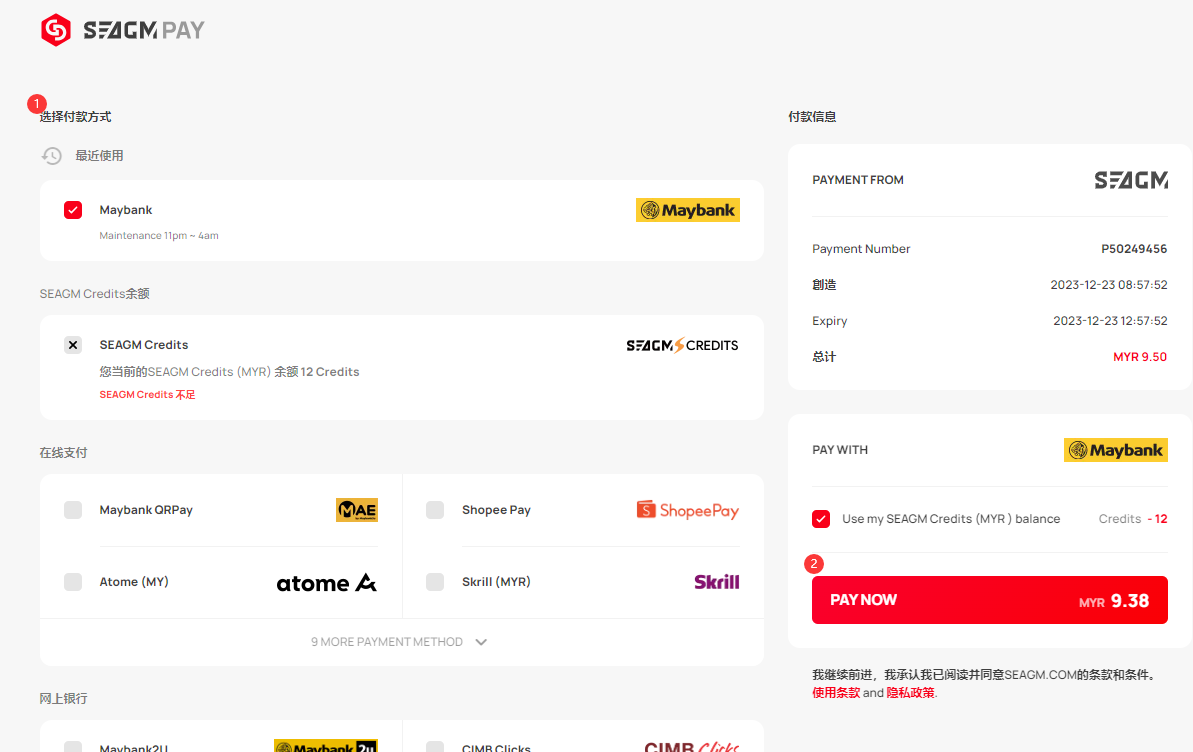Image resolution: width=1193 pixels, height=752 pixels.
Task: Click the total MYR 9.50 amount
Action: coord(1140,357)
